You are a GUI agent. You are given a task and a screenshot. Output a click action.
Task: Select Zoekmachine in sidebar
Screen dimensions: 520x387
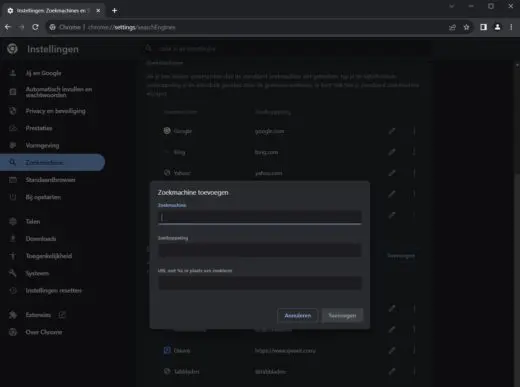(52, 162)
